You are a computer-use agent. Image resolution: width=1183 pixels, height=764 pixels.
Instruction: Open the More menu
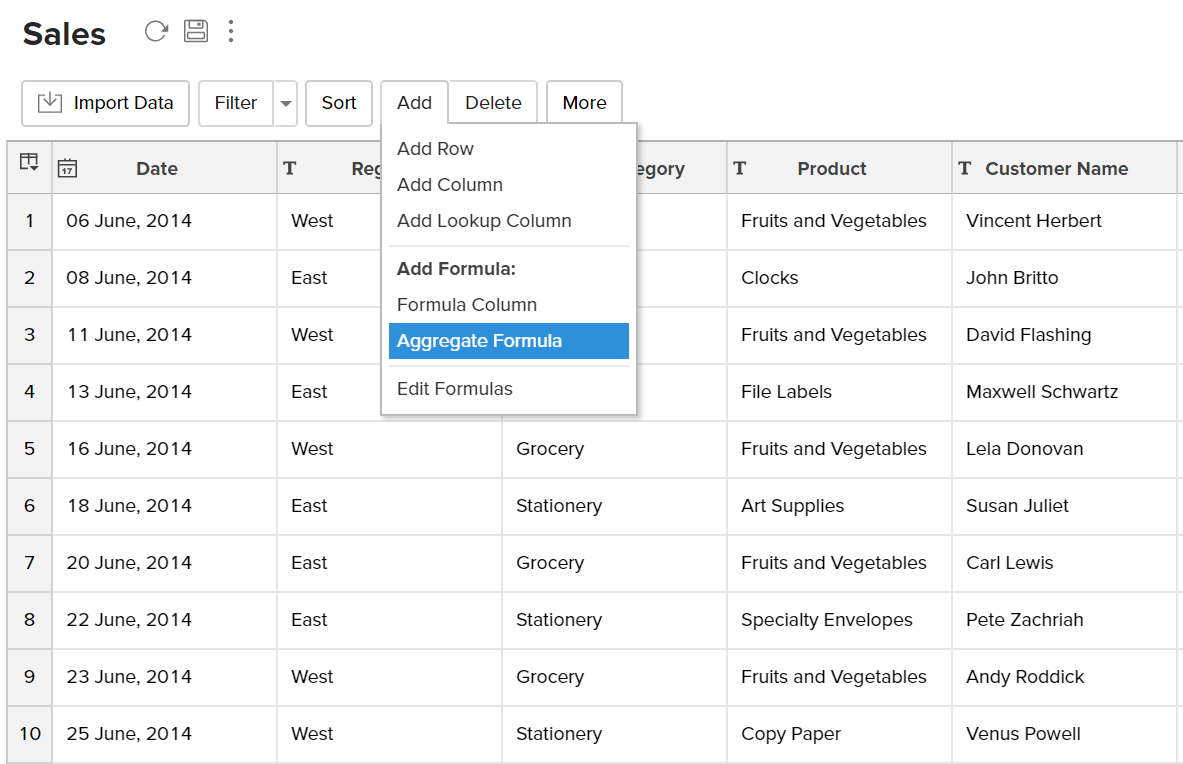[x=584, y=102]
